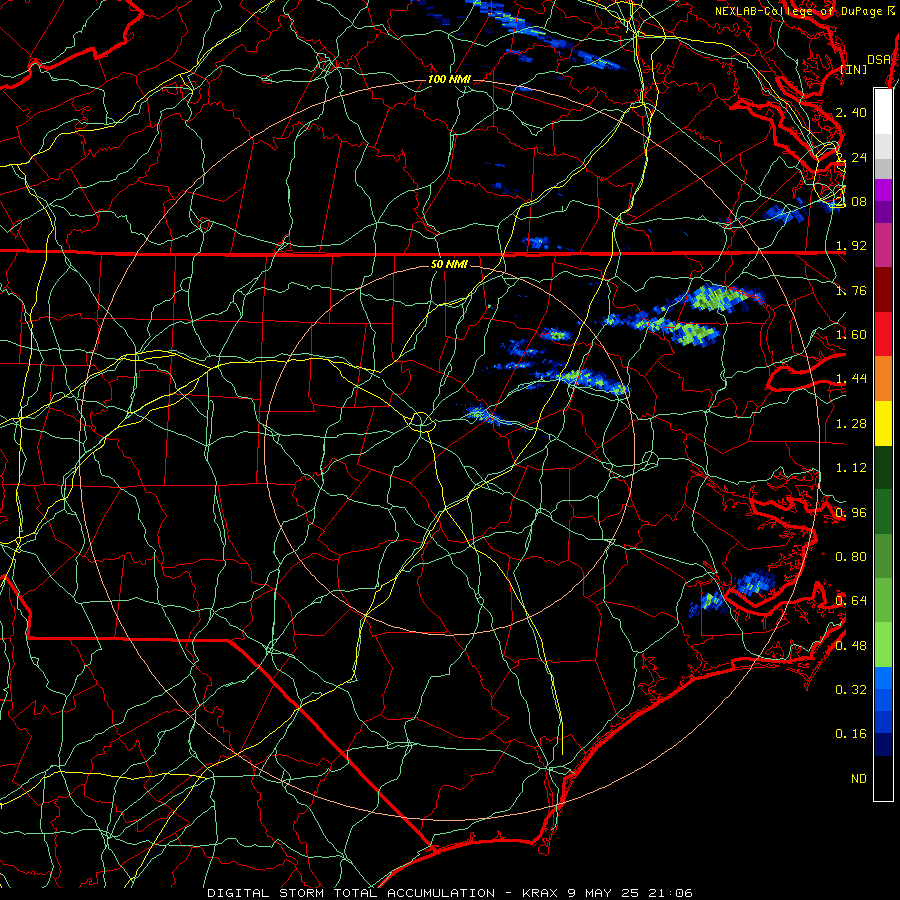Select the dark red legend swatch
Screen dimensions: 900x900
(x=883, y=290)
